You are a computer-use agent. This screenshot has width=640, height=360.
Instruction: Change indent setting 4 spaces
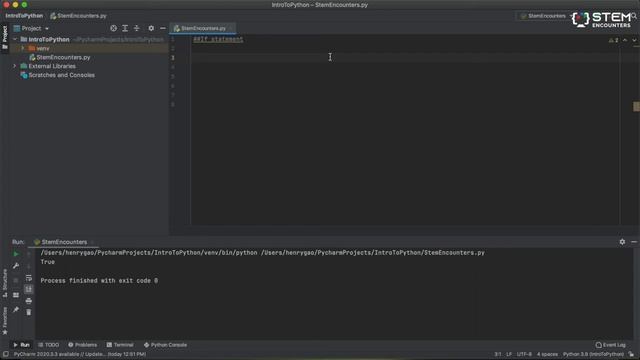[547, 354]
